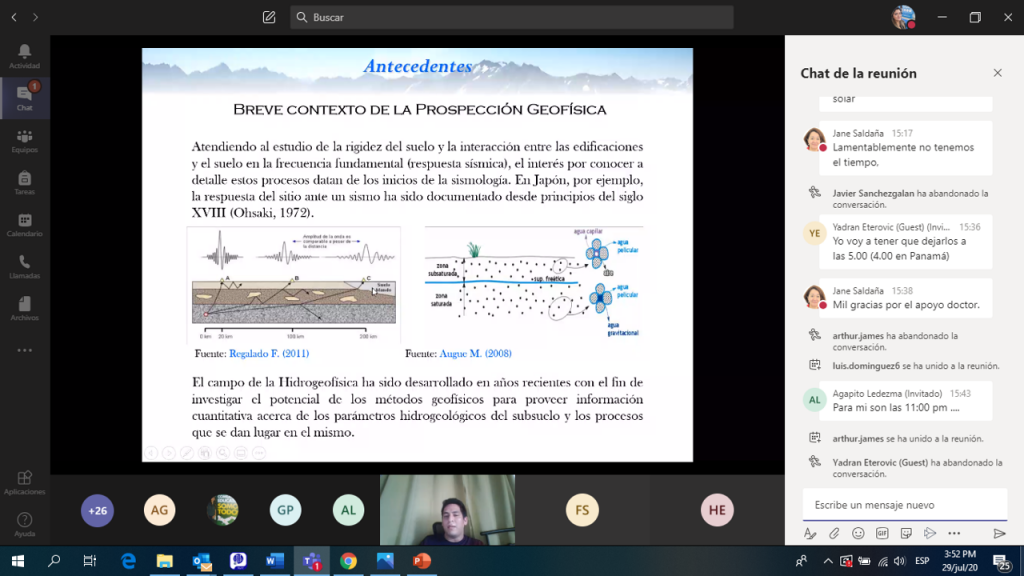Open Google Chrome from taskbar
This screenshot has width=1024, height=576.
point(348,561)
